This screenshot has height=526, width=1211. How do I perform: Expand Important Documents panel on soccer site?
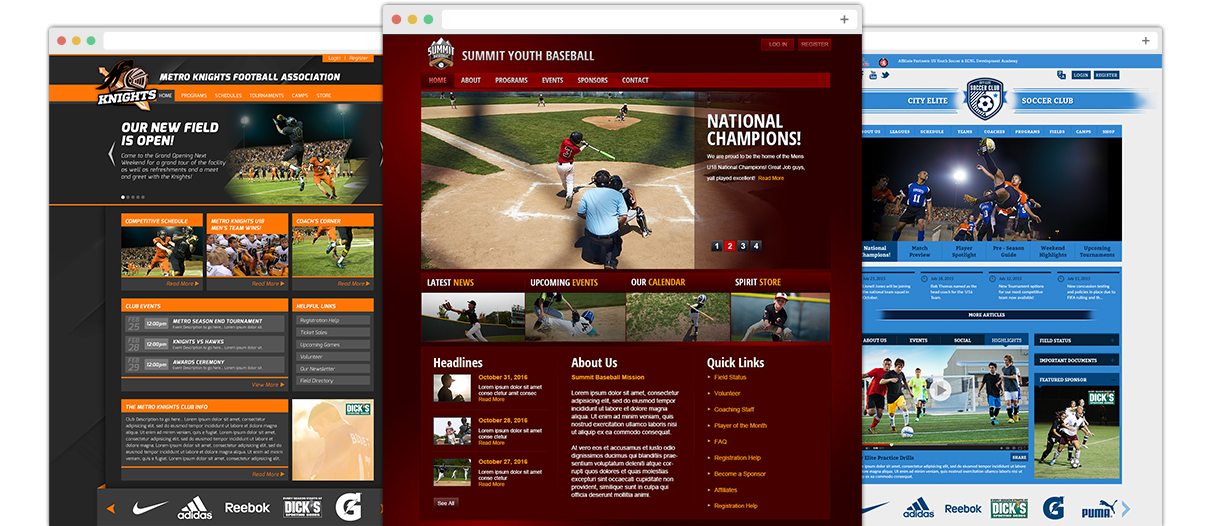tap(1077, 360)
